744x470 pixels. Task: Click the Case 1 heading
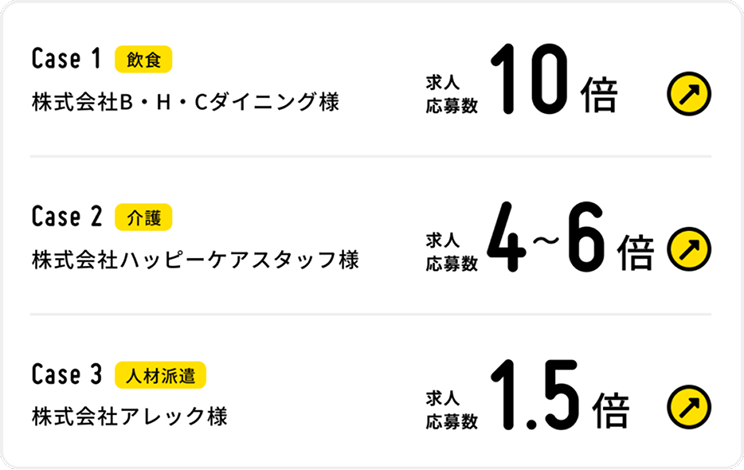[67, 60]
